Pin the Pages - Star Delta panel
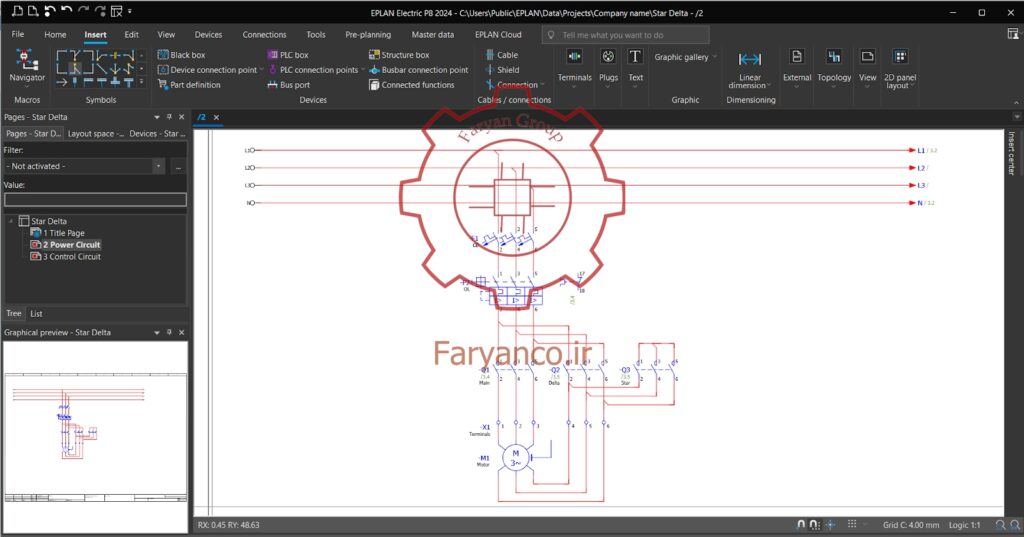 [169, 117]
